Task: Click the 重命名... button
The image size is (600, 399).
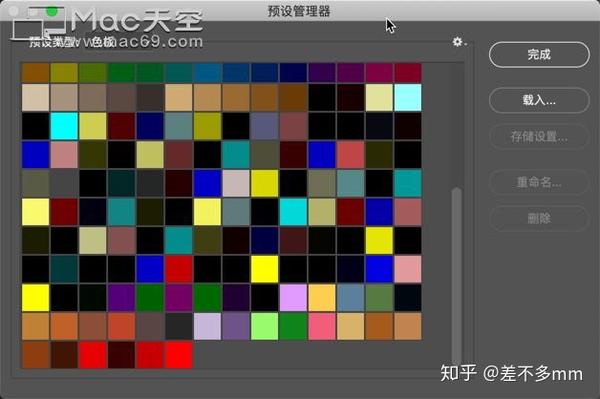Action: [x=539, y=182]
